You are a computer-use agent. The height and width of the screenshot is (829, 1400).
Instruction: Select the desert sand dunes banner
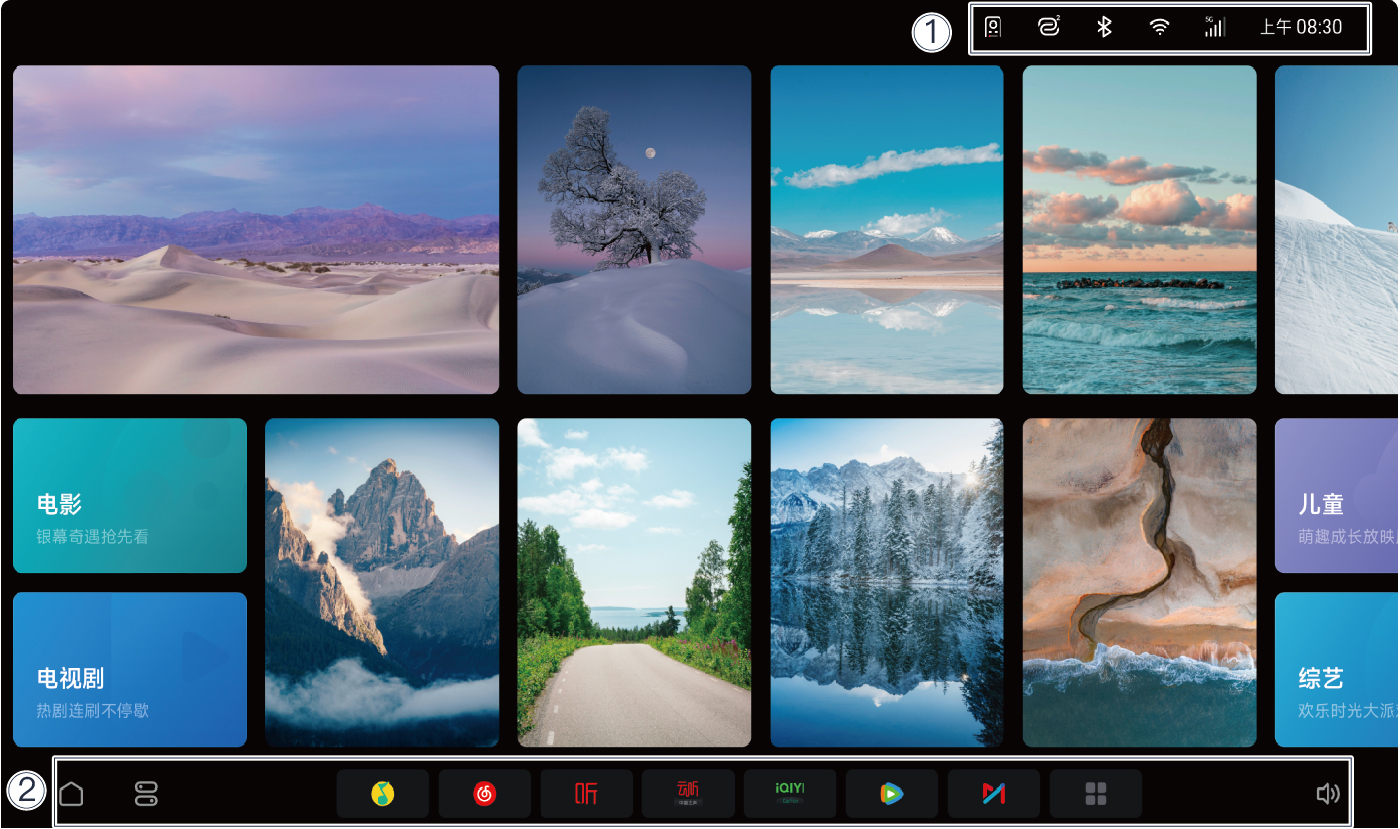click(256, 229)
